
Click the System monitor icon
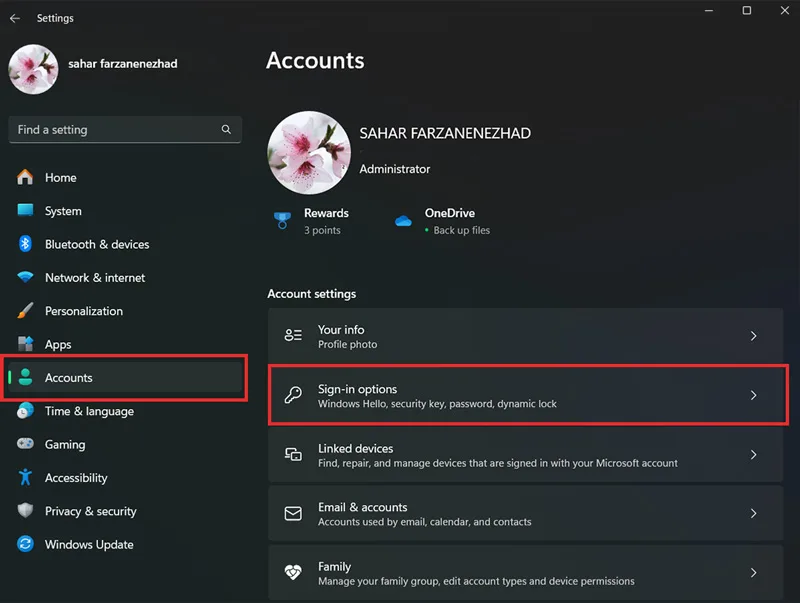click(25, 211)
